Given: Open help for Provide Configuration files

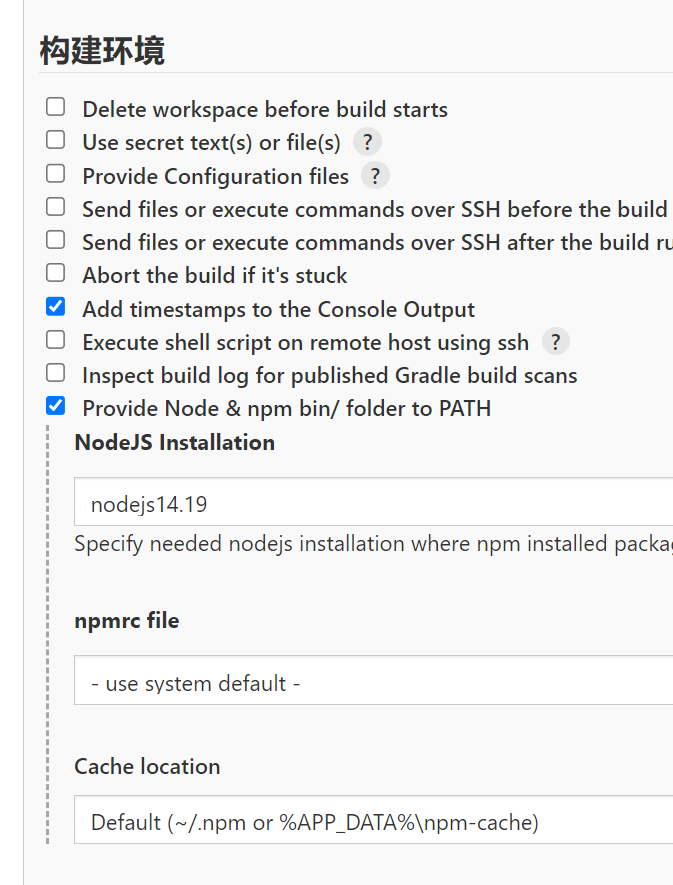Looking at the screenshot, I should tap(375, 177).
